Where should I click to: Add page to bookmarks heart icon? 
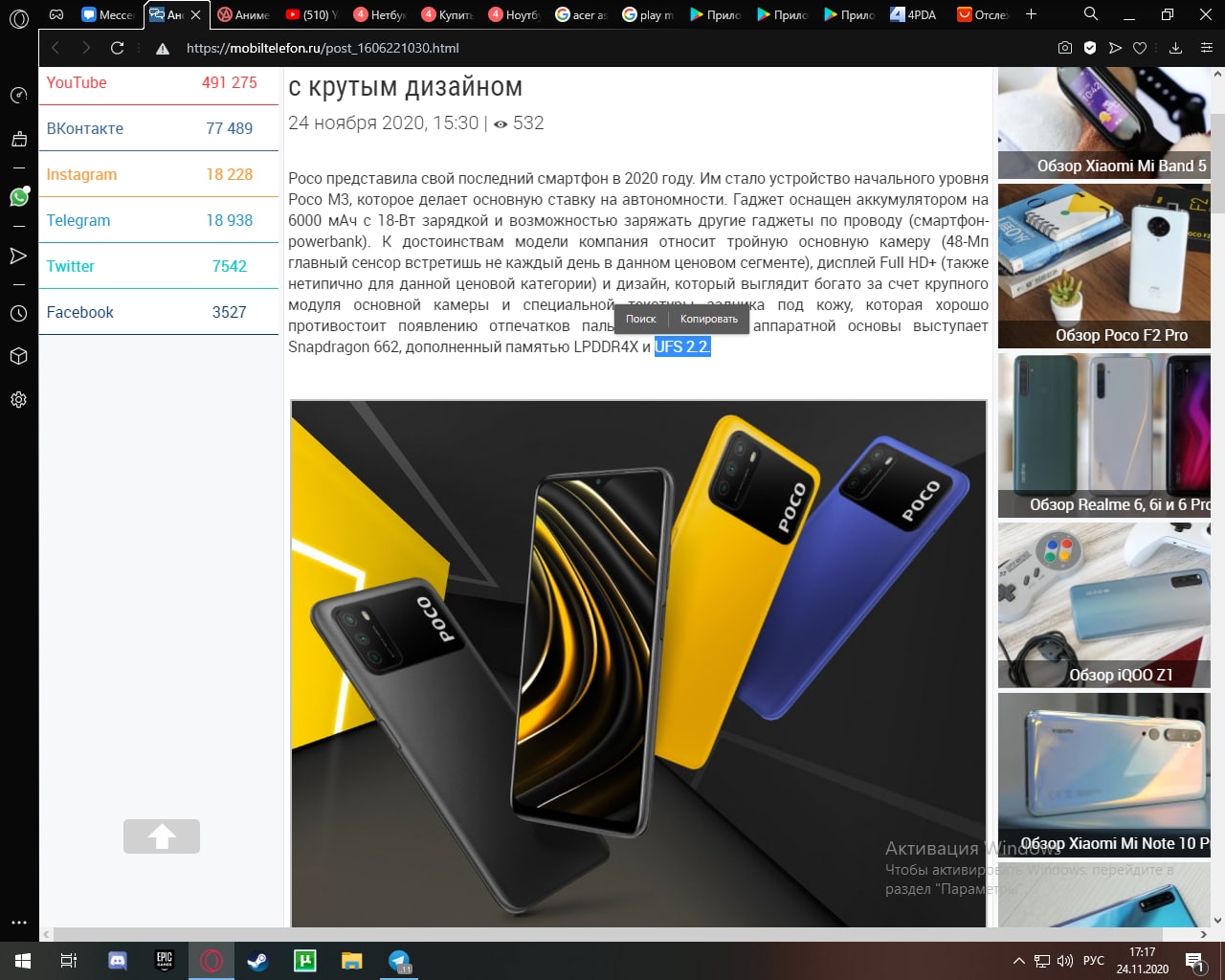coord(1140,48)
